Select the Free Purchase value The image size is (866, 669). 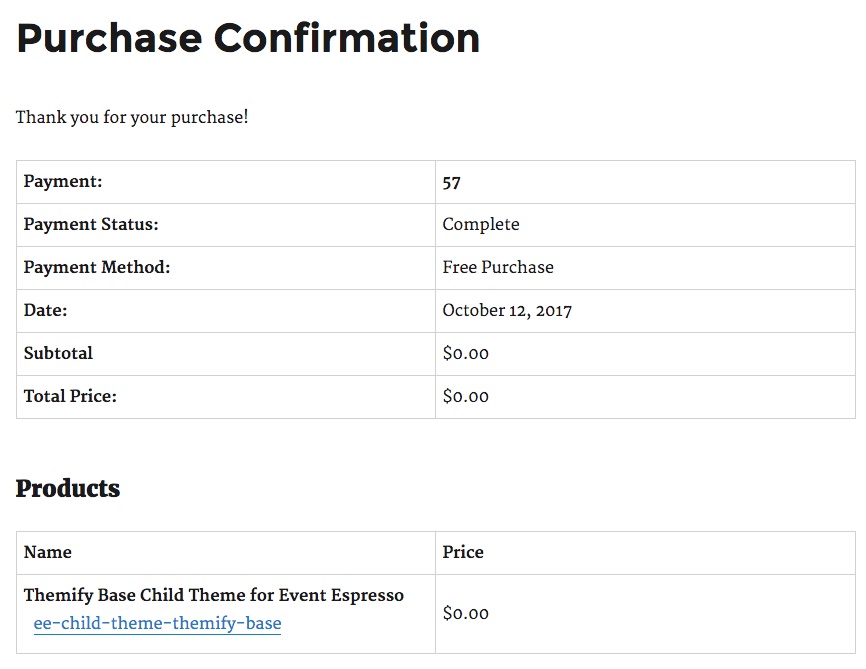498,267
